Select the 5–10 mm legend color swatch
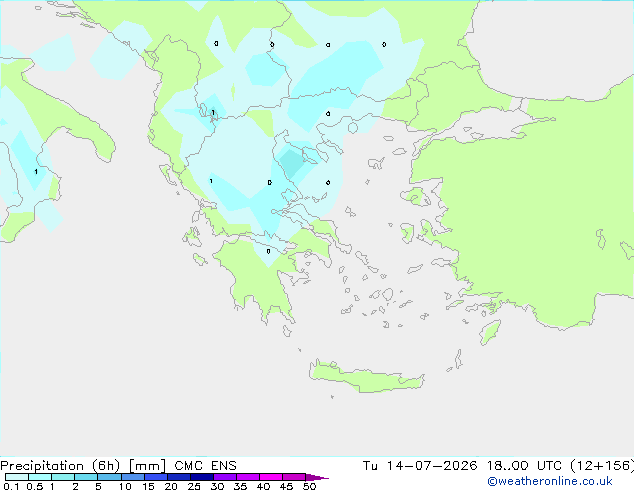 pos(109,477)
